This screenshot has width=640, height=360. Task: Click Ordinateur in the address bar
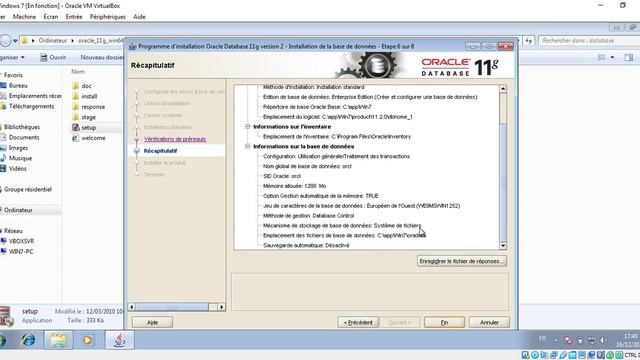click(53, 40)
